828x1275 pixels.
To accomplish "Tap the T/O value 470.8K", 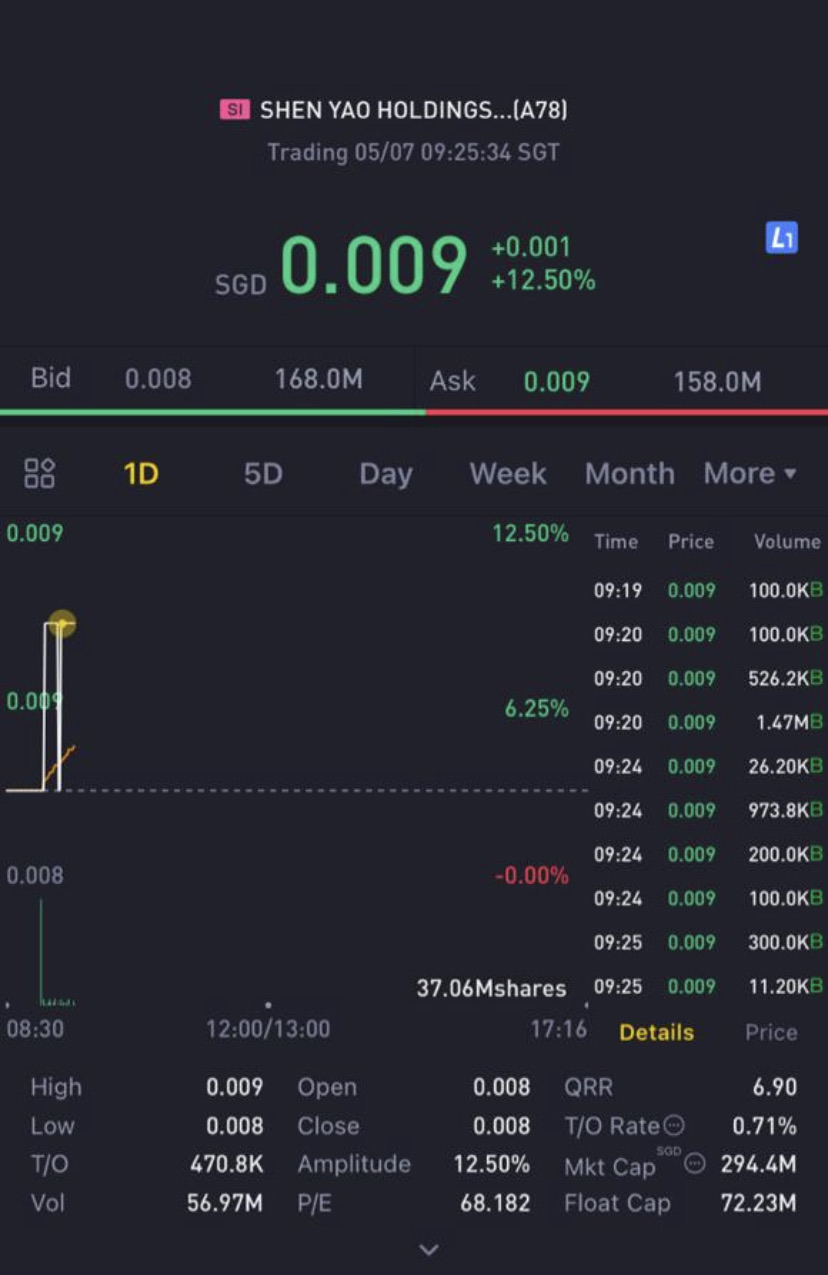I will tap(227, 1164).
